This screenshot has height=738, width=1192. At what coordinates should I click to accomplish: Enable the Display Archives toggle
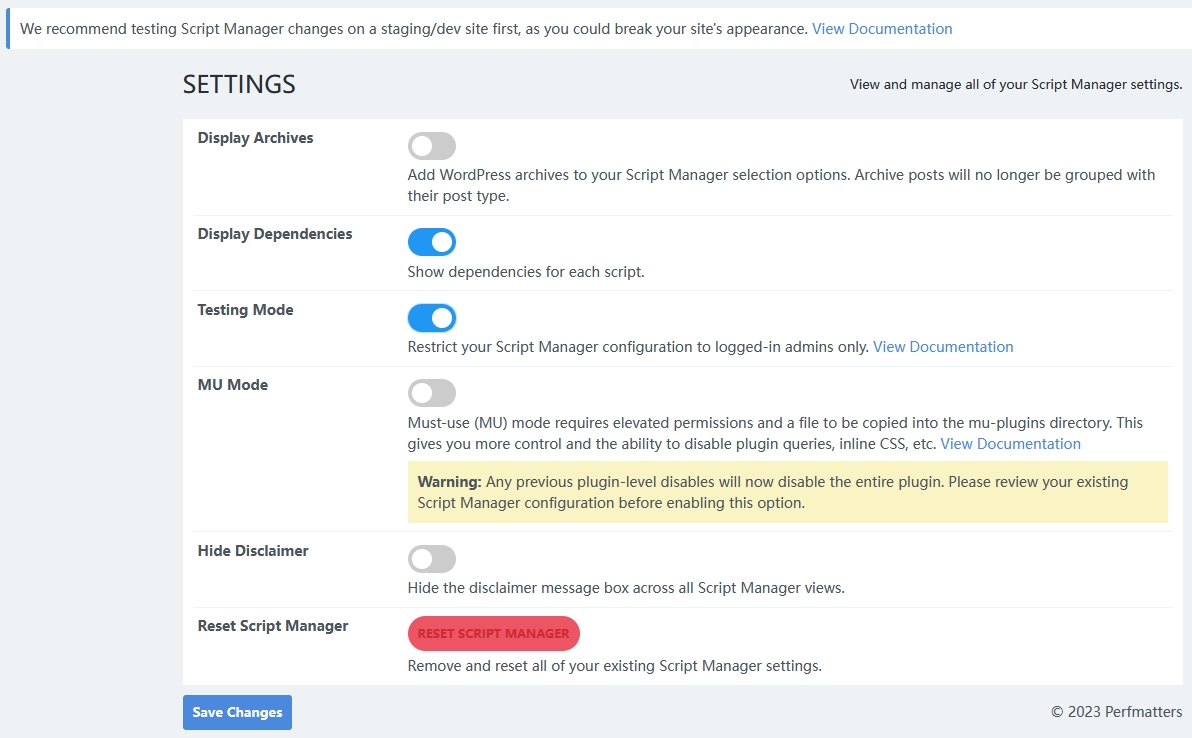coord(431,146)
